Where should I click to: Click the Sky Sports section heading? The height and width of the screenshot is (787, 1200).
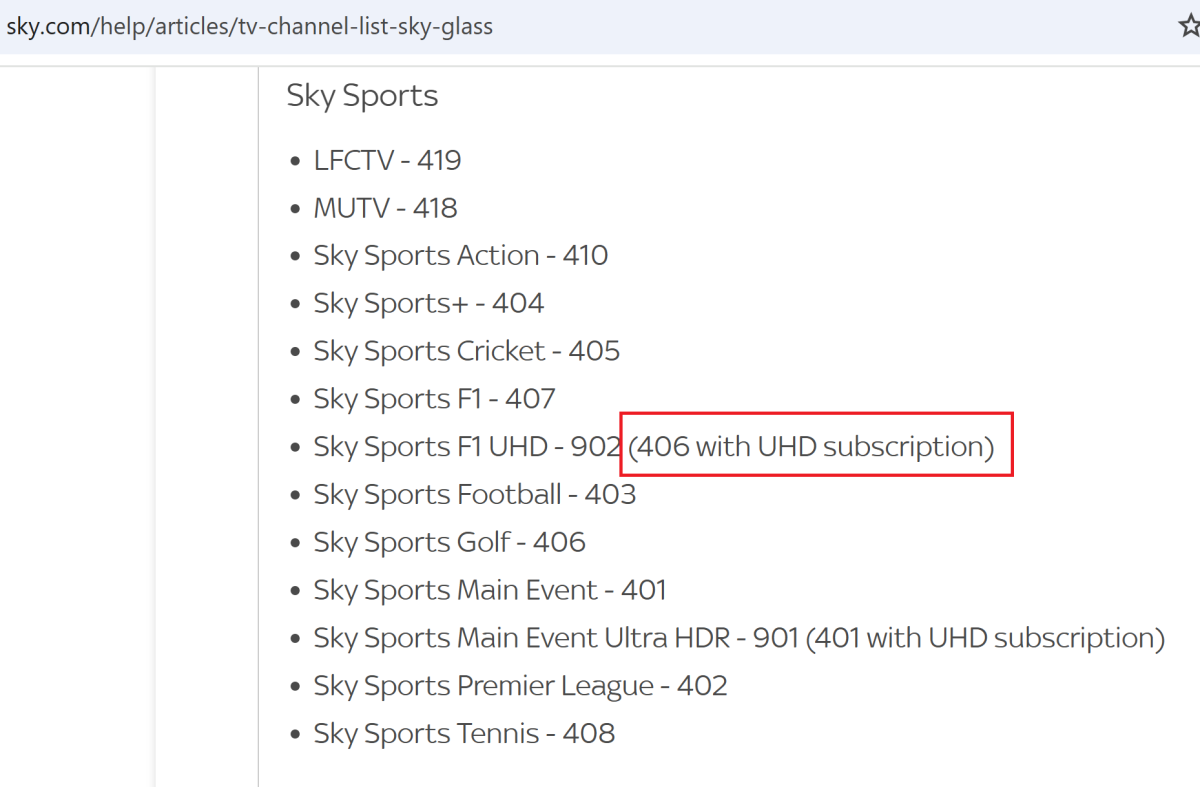362,96
